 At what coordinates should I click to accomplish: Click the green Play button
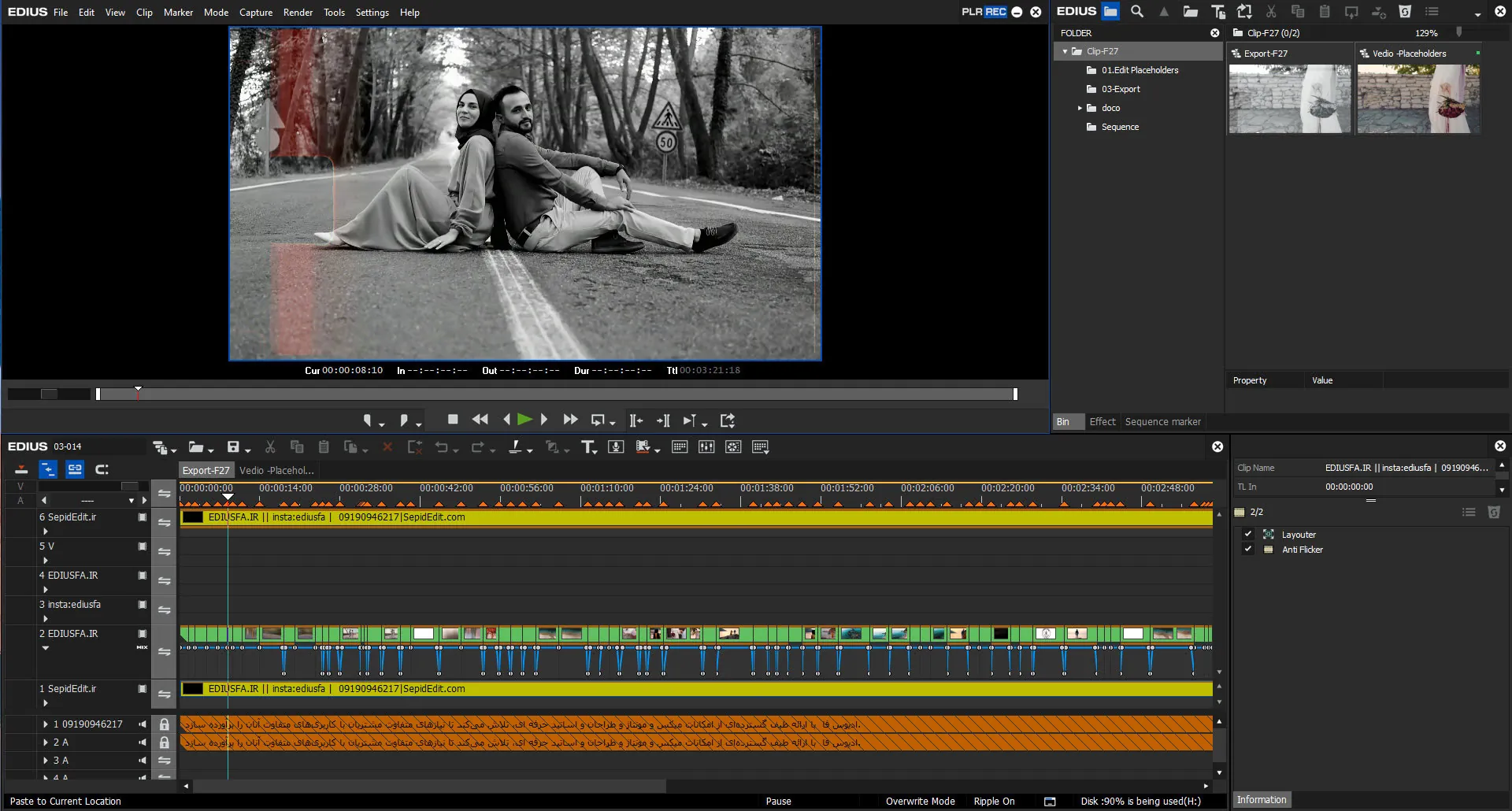pos(524,420)
